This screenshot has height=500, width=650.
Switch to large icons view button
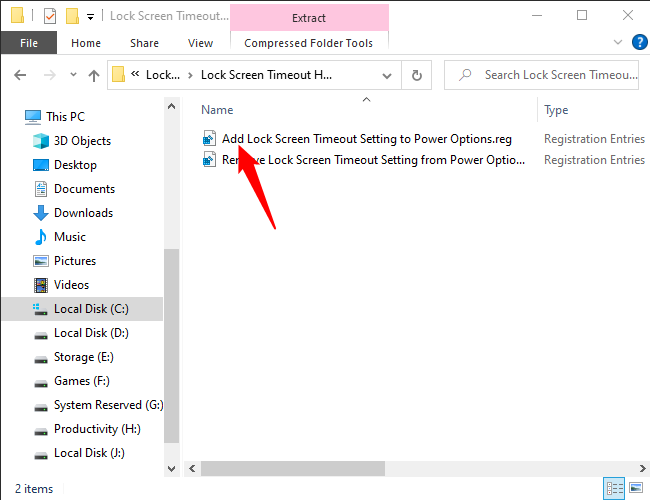(637, 489)
